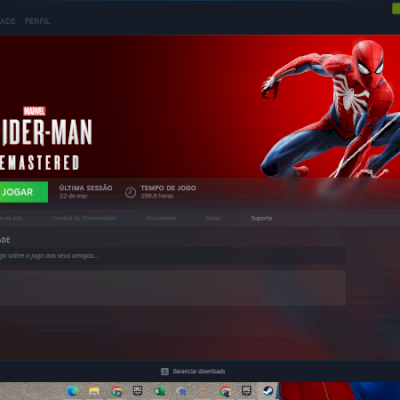Open the Suporte link
The width and height of the screenshot is (400, 400).
(x=261, y=218)
